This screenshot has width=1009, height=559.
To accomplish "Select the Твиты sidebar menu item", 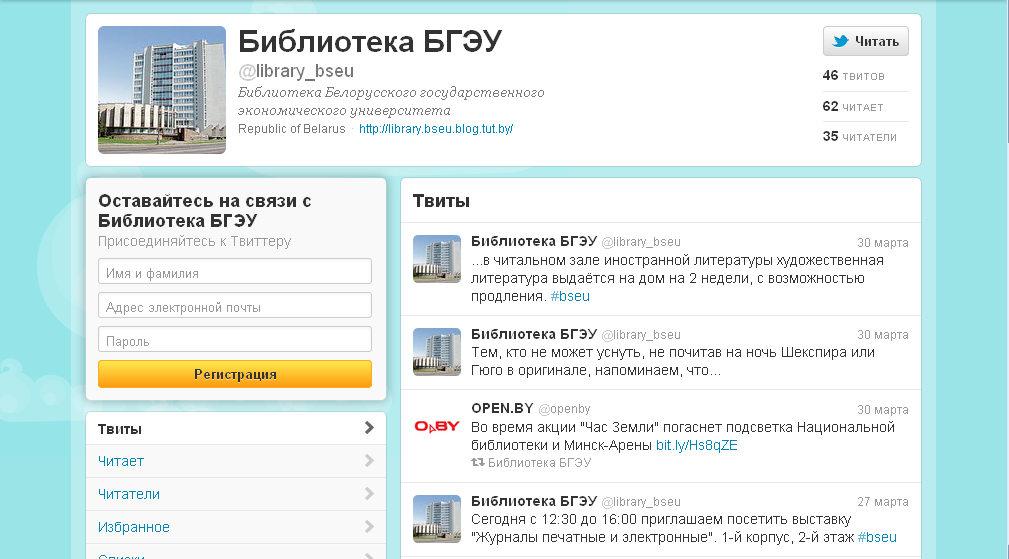I will [236, 428].
